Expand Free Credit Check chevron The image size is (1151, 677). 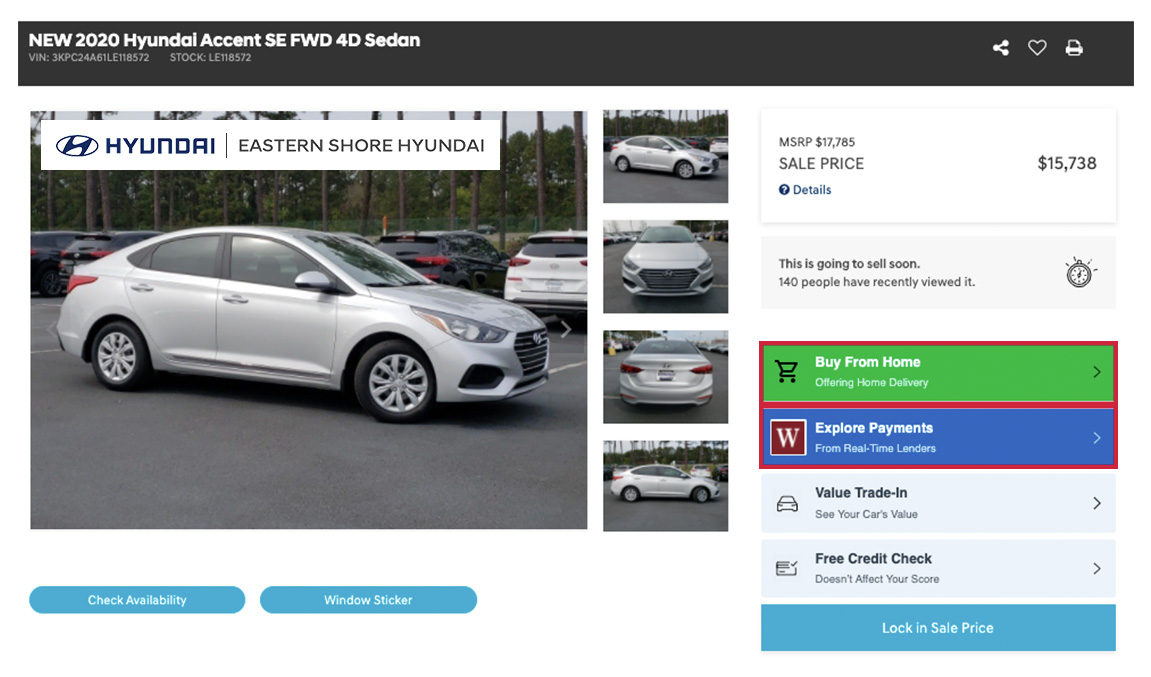[1097, 568]
